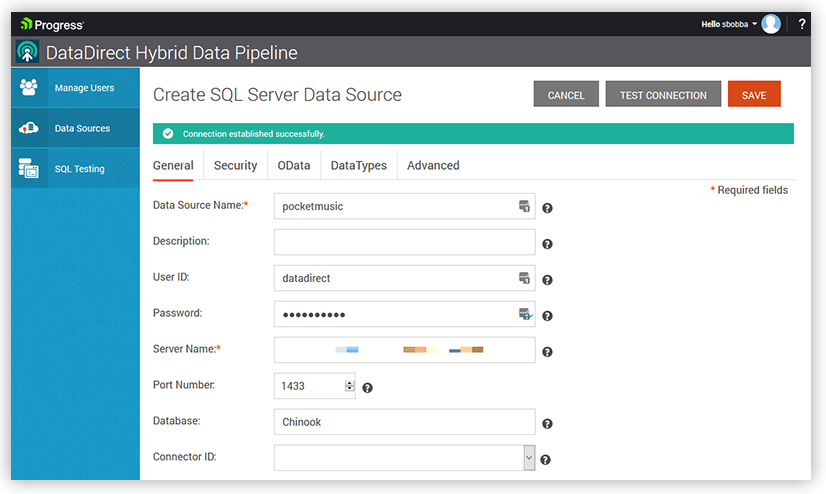Click the Password input field
This screenshot has width=826, height=494.
(x=405, y=314)
